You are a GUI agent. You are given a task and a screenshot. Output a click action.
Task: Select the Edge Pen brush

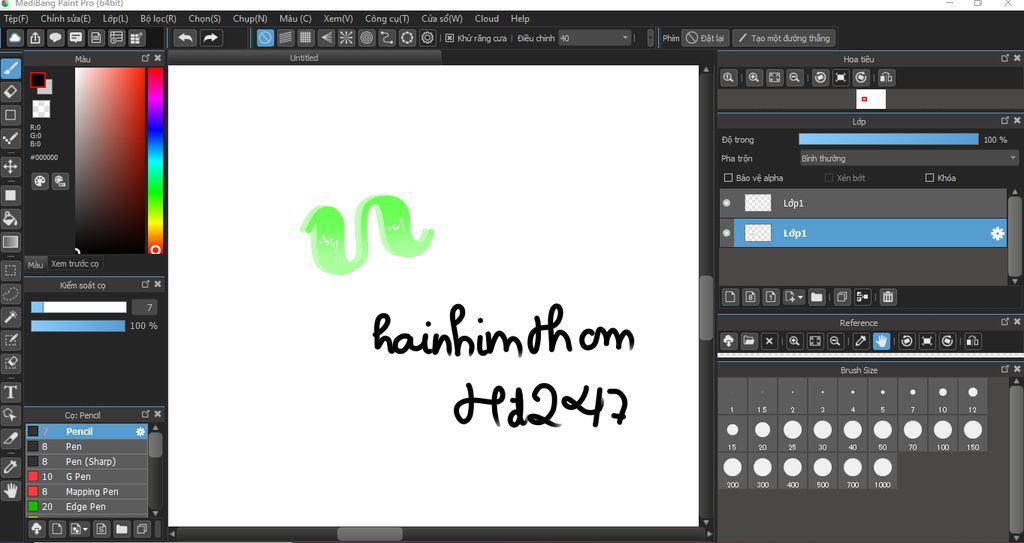click(87, 506)
